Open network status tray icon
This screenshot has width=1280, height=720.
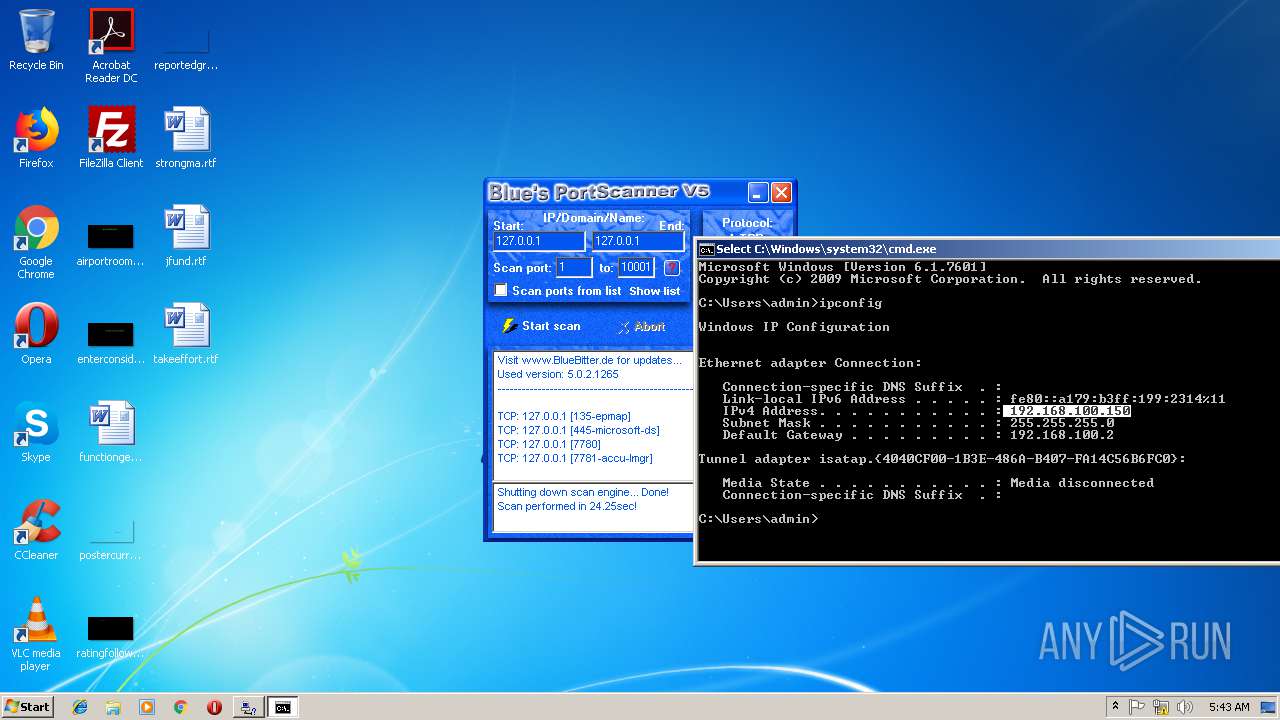[1161, 707]
